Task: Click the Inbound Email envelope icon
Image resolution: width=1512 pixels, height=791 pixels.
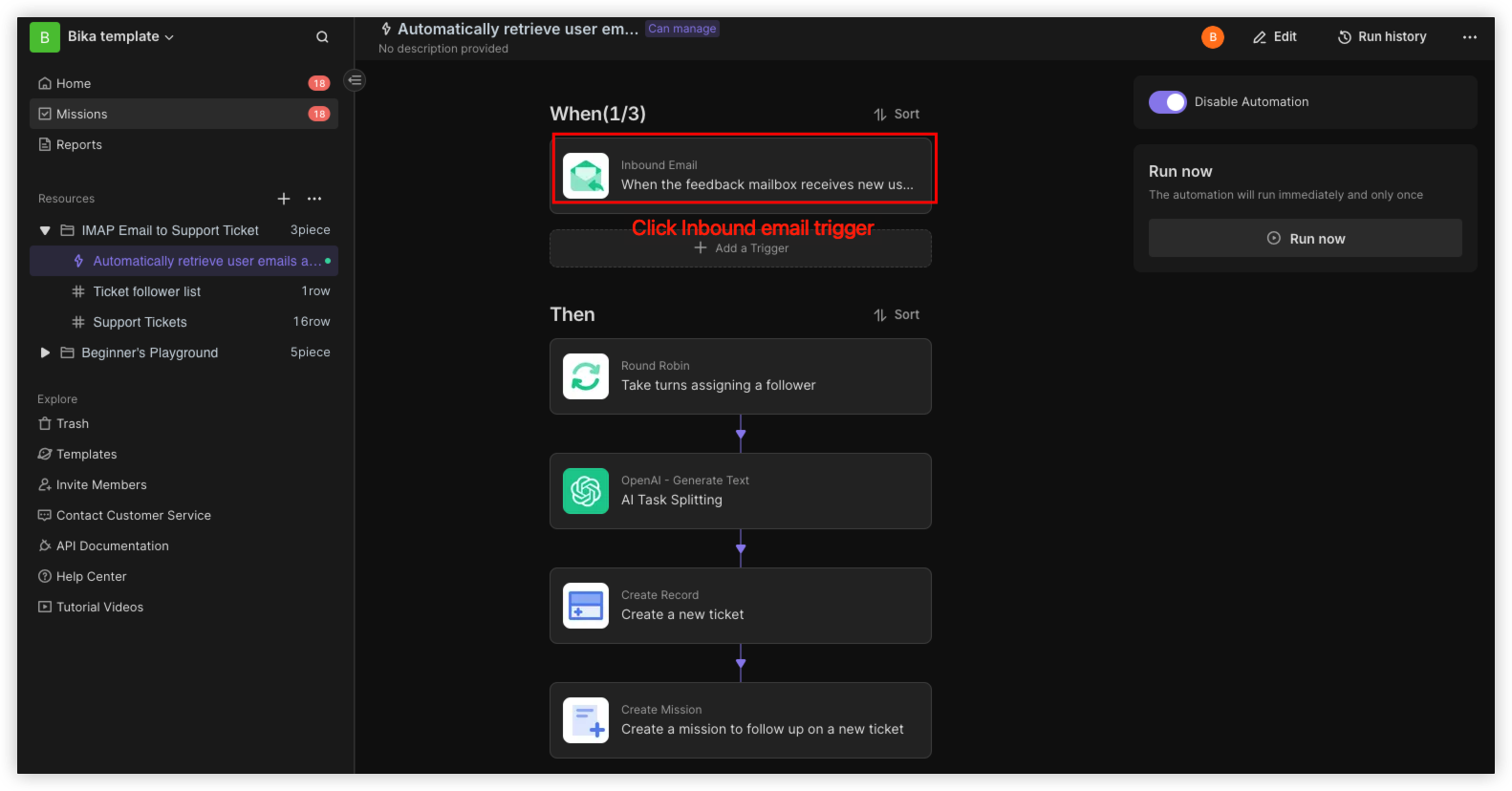Action: point(586,176)
